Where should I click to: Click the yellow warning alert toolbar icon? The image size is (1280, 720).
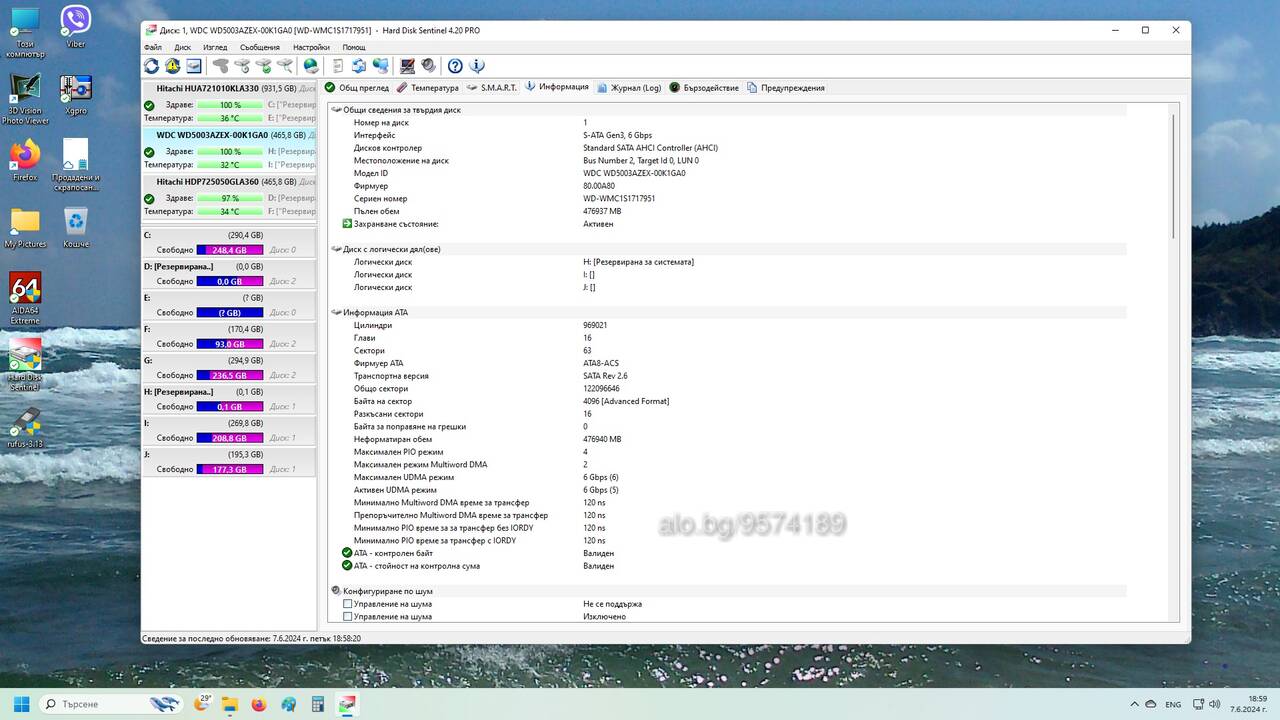[172, 66]
